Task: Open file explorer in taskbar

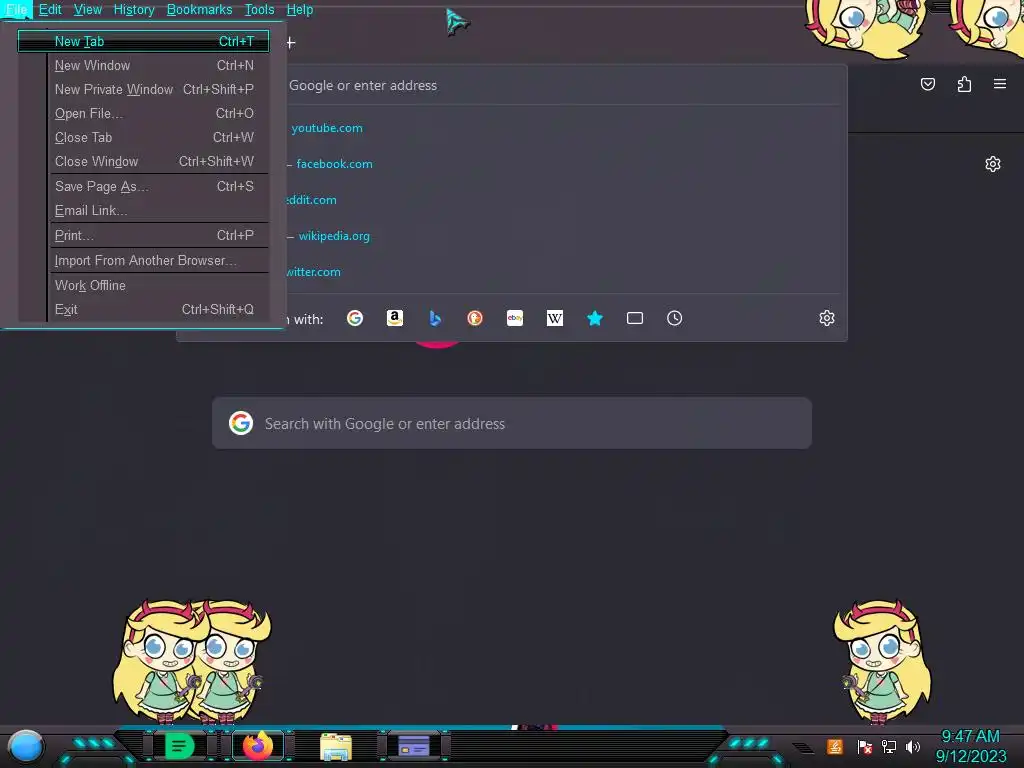Action: 336,746
